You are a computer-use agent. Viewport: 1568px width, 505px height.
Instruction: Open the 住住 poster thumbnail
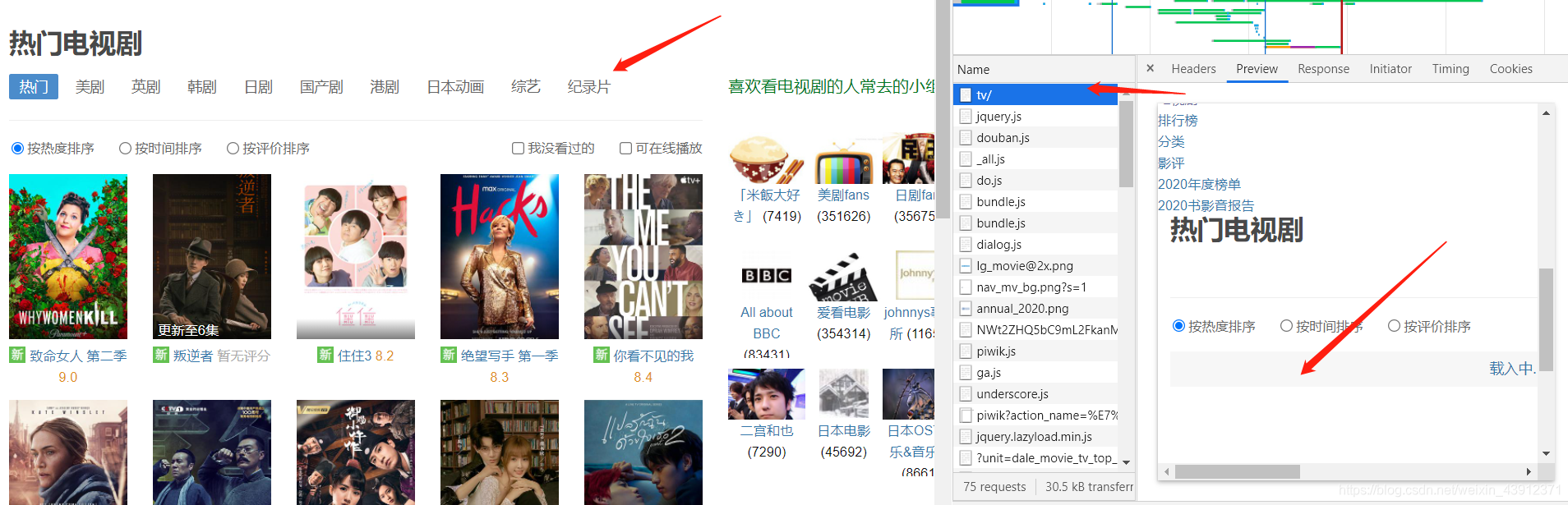tap(356, 256)
